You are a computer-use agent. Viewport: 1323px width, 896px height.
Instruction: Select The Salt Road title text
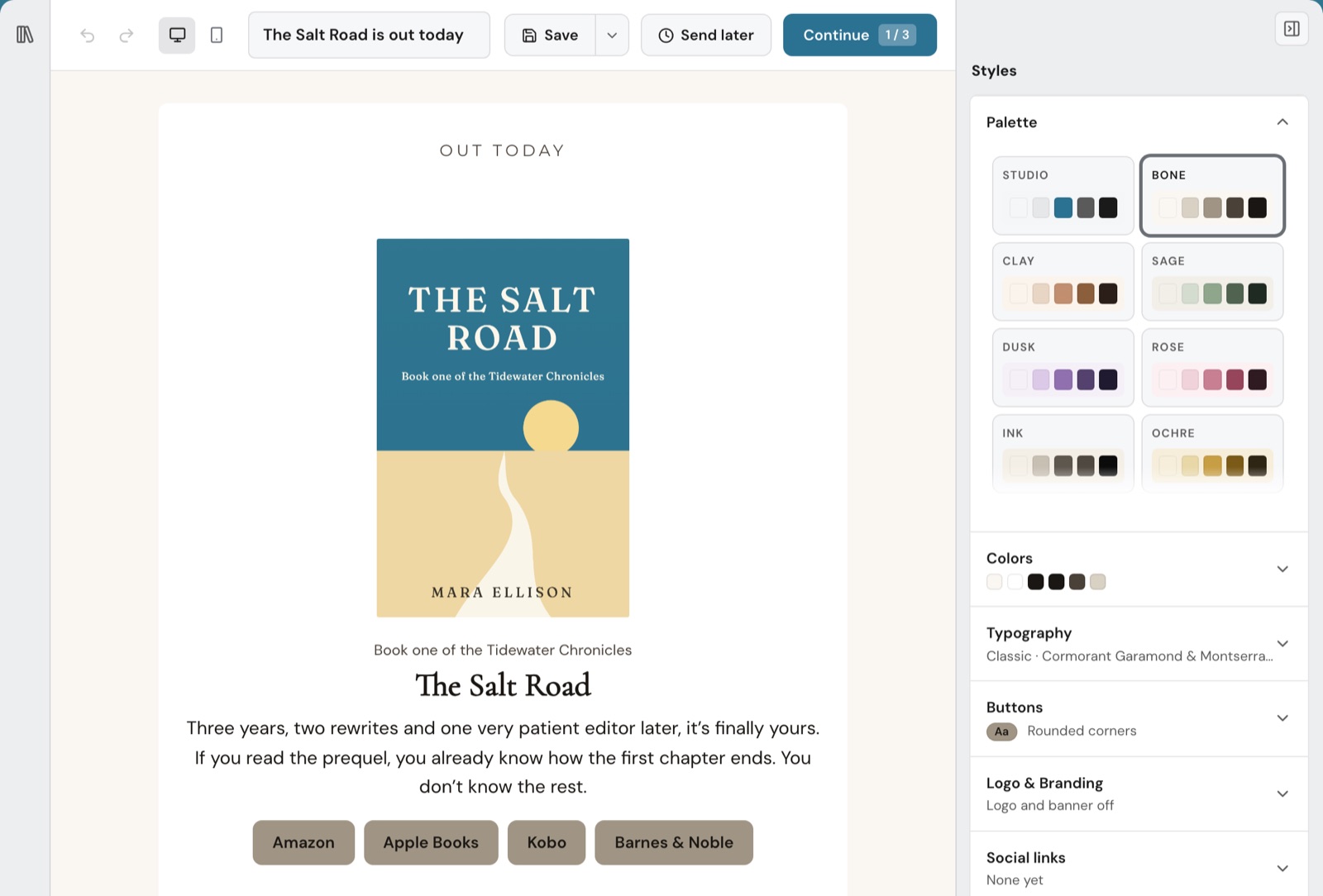[x=503, y=685]
